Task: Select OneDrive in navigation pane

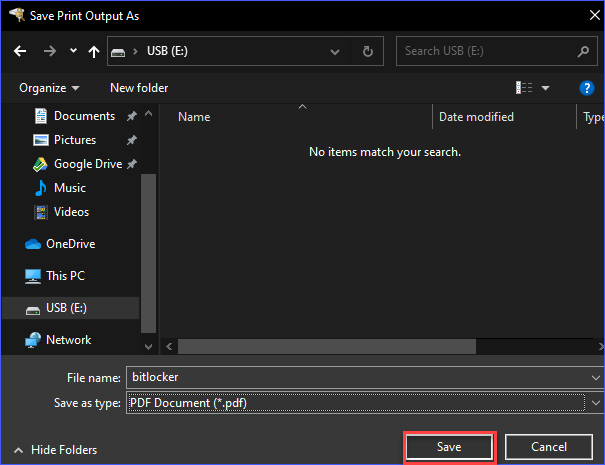Action: [69, 244]
